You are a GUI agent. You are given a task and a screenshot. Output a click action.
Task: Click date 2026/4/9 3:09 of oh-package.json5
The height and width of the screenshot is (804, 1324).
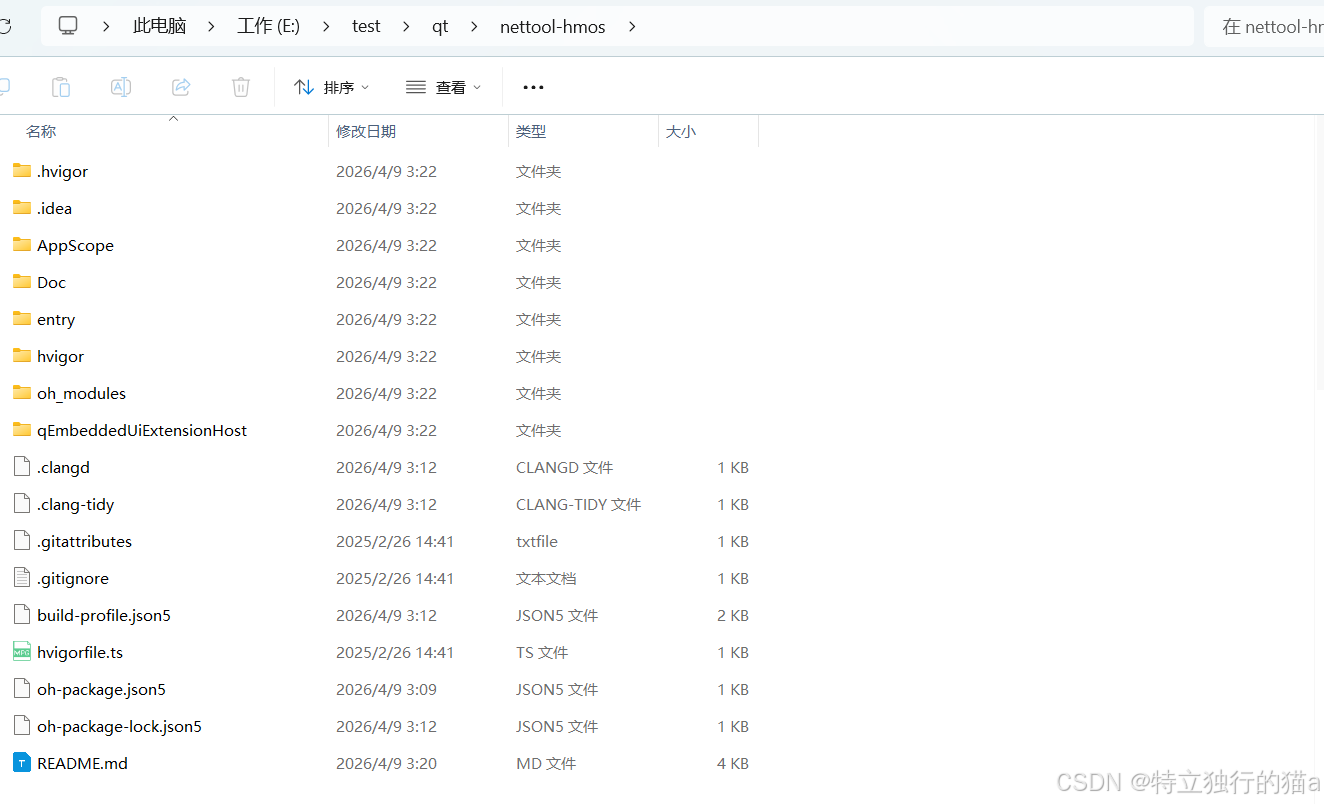pos(386,689)
